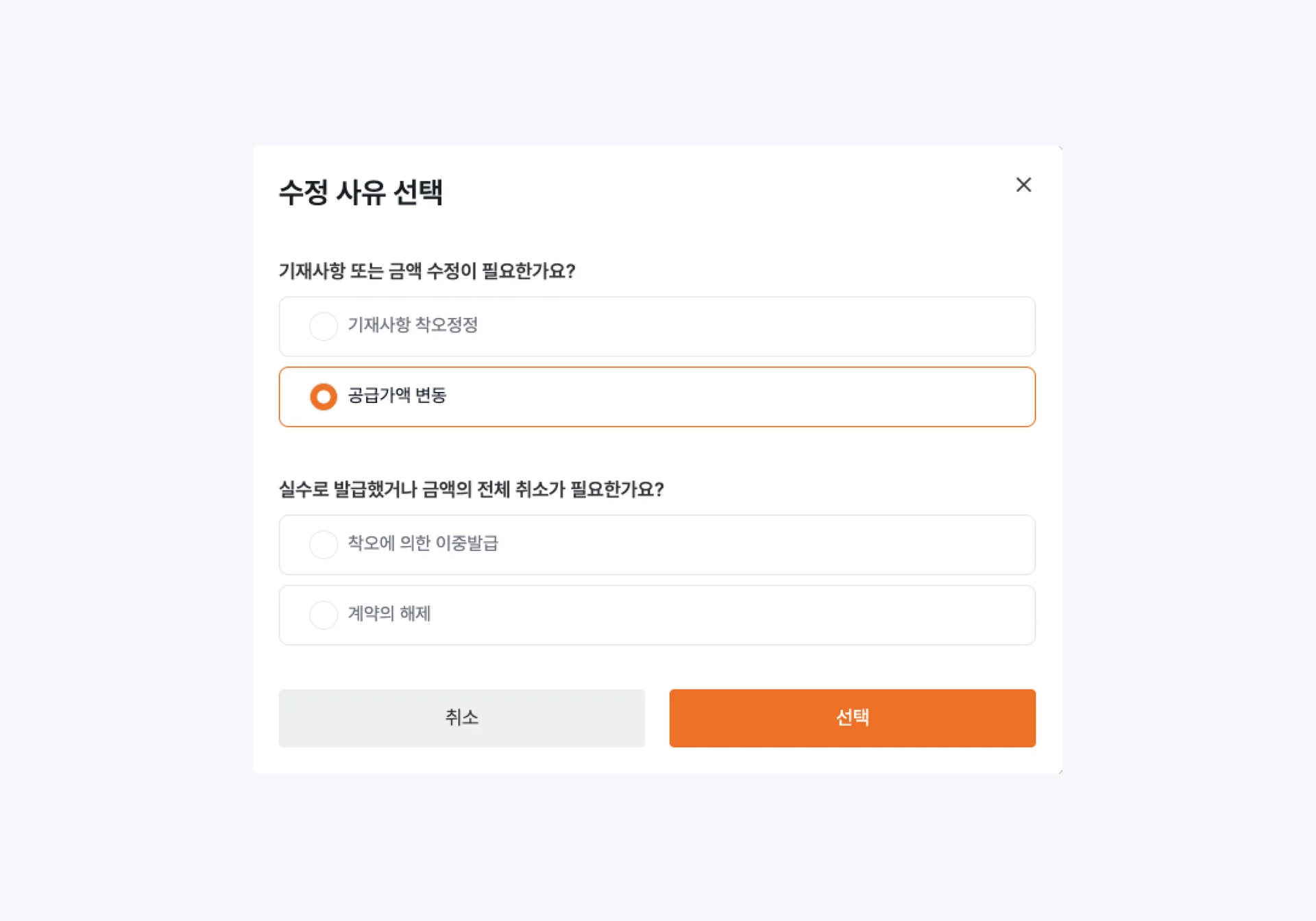The height and width of the screenshot is (921, 1316).
Task: Submit the selected reason with 선택
Action: pyautogui.click(x=852, y=717)
